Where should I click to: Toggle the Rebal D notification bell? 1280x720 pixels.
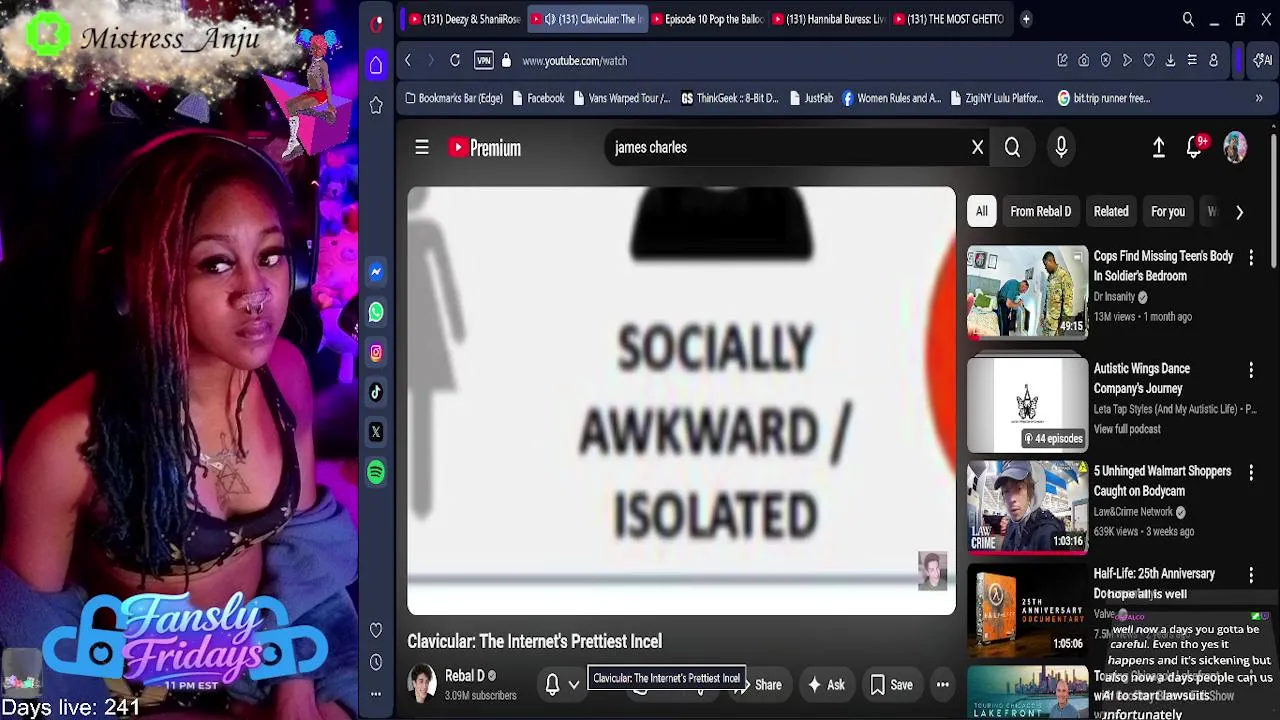pos(552,685)
